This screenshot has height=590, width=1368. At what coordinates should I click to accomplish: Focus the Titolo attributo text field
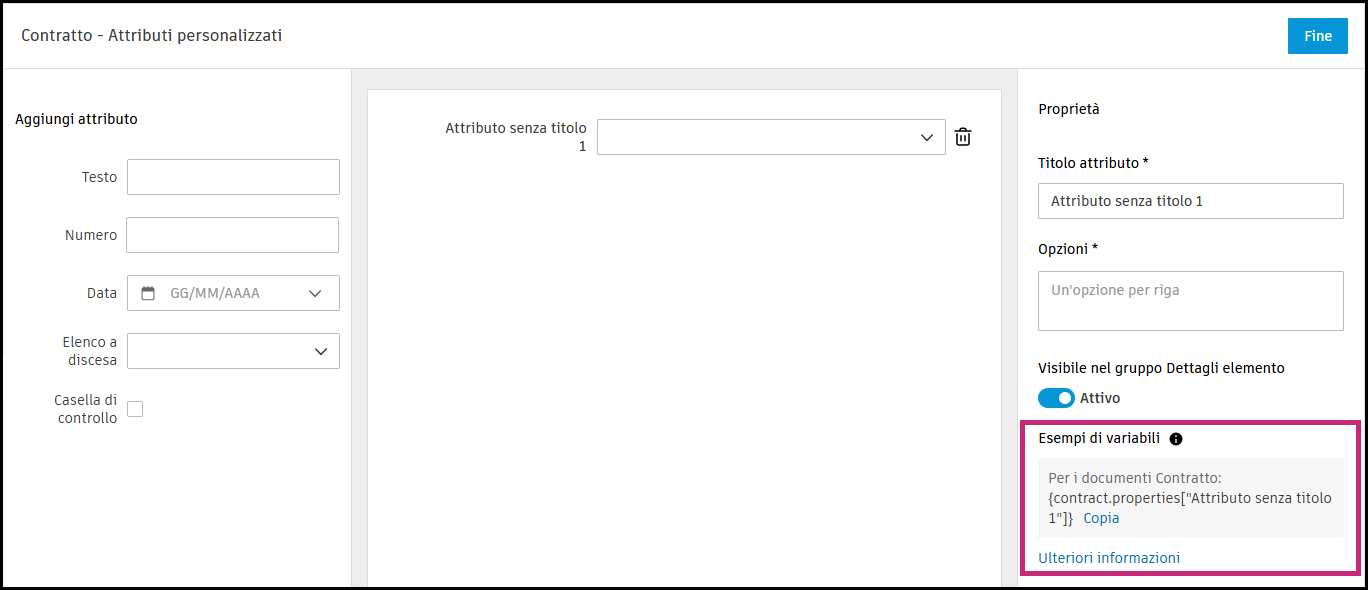coord(1190,201)
